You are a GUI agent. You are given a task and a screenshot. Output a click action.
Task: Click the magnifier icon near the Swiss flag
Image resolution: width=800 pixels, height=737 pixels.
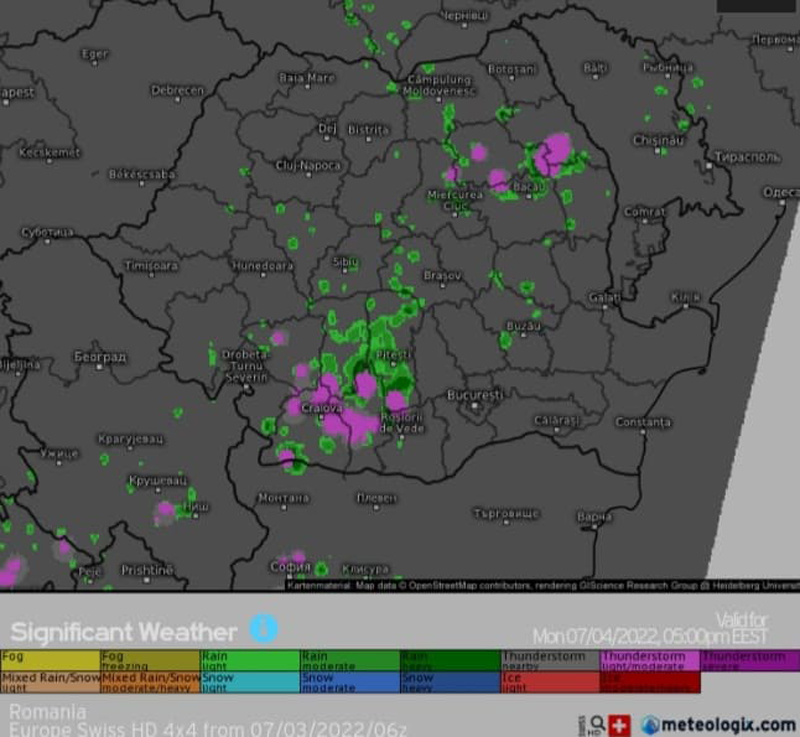(x=597, y=724)
